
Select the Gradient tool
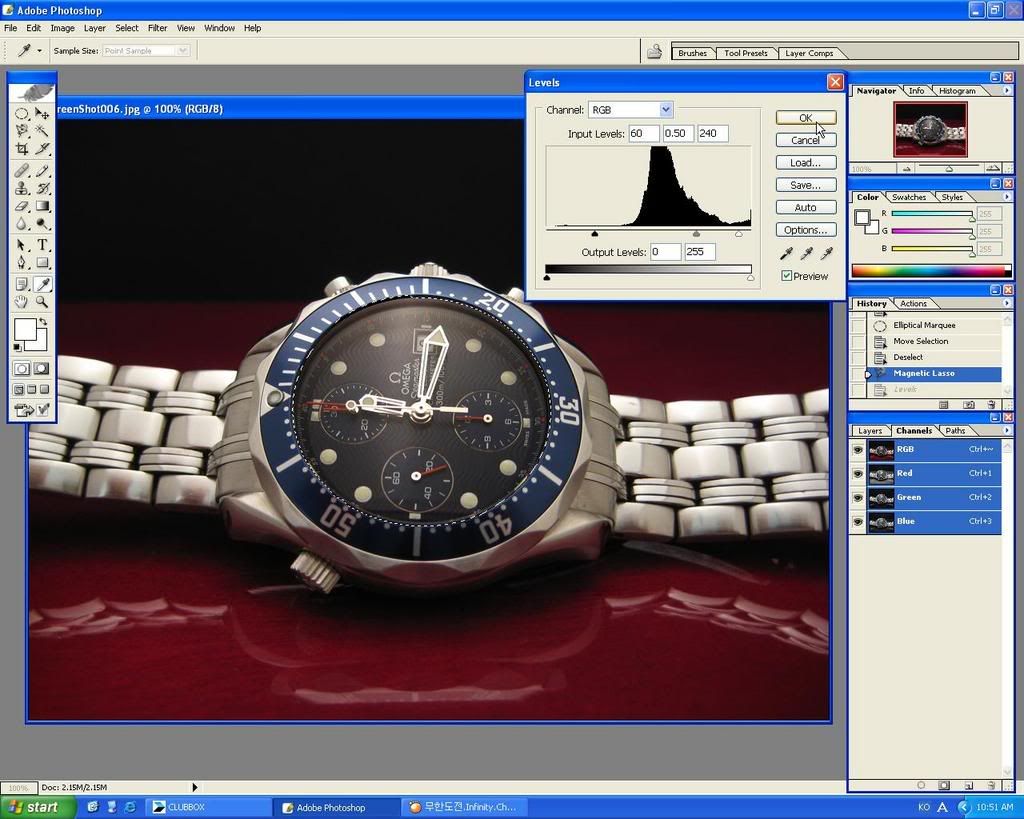click(x=42, y=206)
